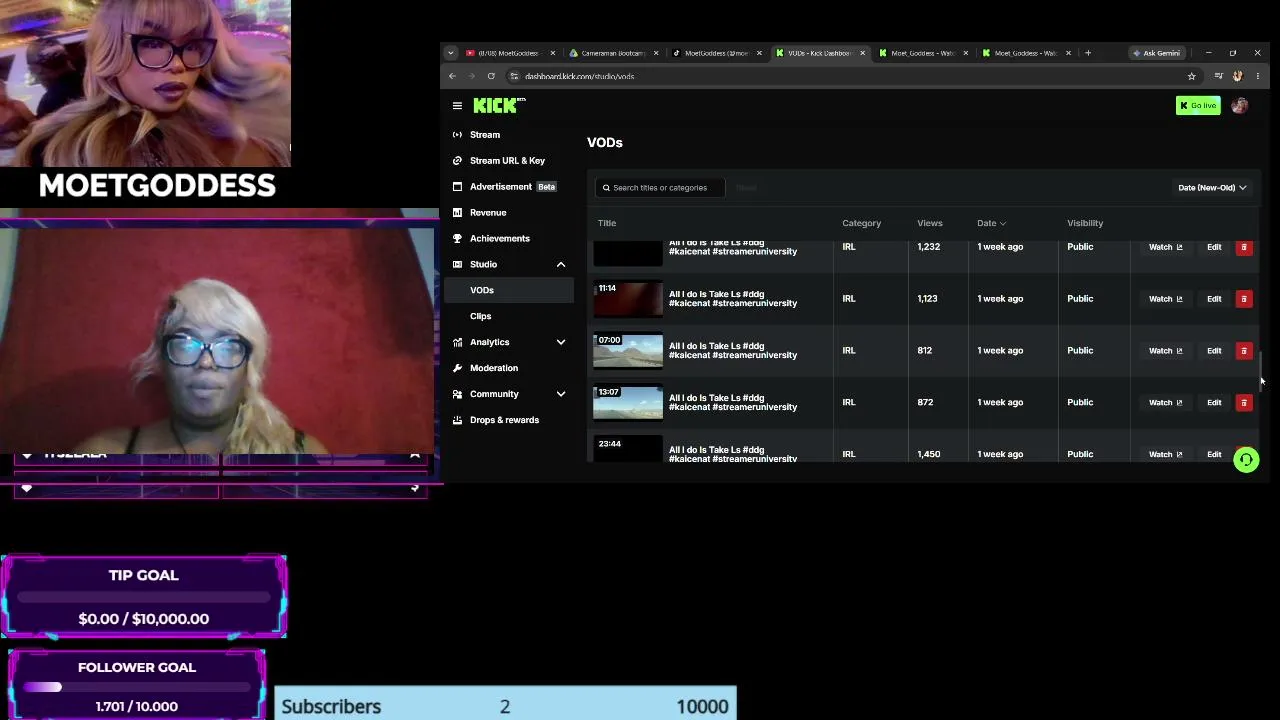Viewport: 1280px width, 720px height.
Task: Open the Kick hamburger menu
Action: [x=457, y=105]
